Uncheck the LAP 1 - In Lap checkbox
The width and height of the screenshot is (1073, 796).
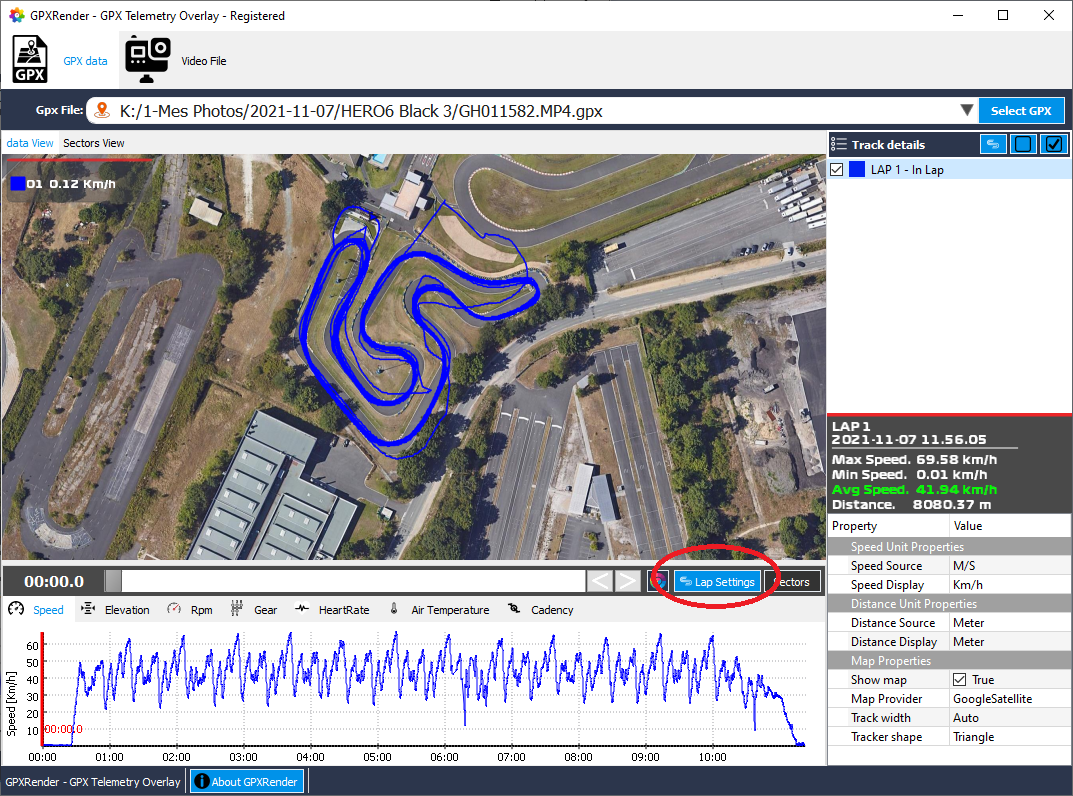click(x=837, y=169)
